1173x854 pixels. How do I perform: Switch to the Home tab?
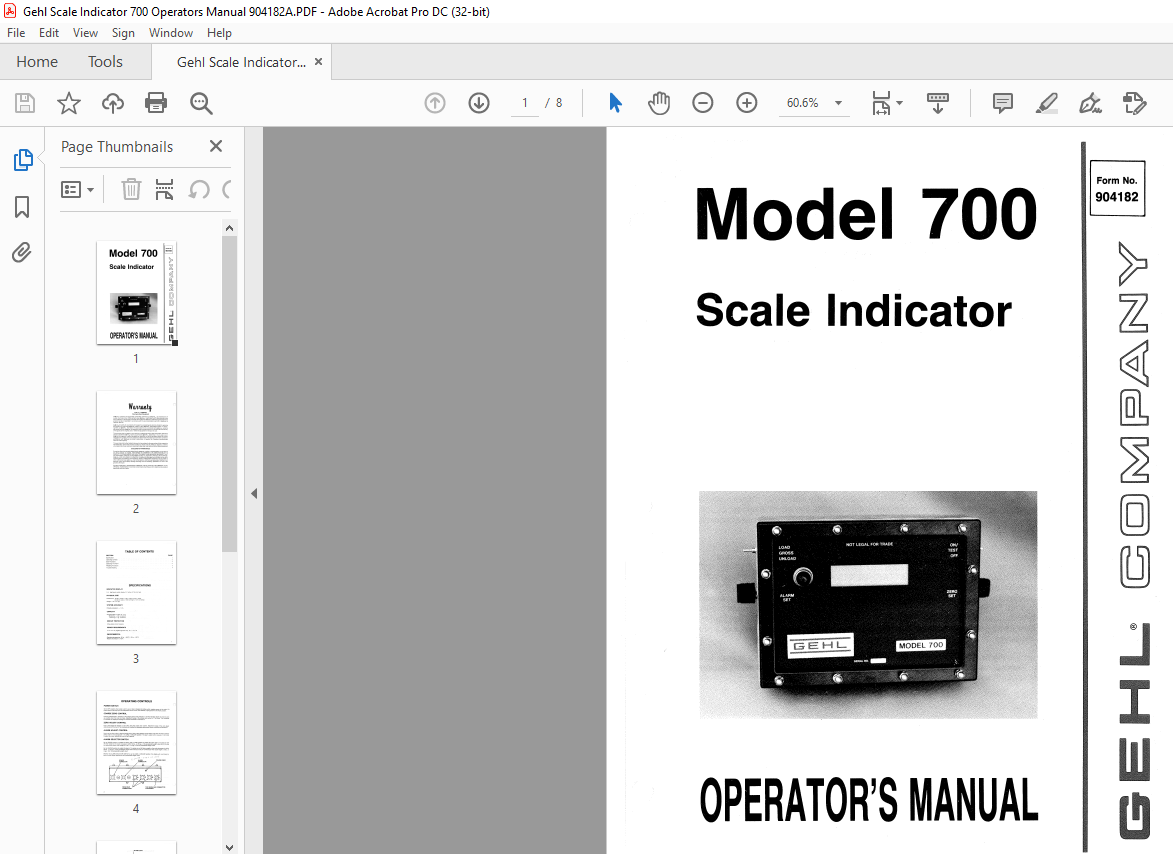pyautogui.click(x=37, y=62)
